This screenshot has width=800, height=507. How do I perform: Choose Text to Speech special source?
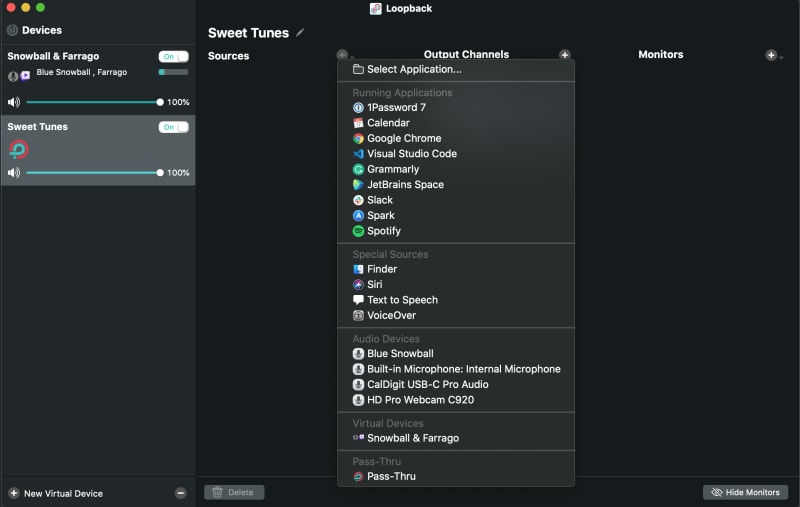click(x=456, y=300)
